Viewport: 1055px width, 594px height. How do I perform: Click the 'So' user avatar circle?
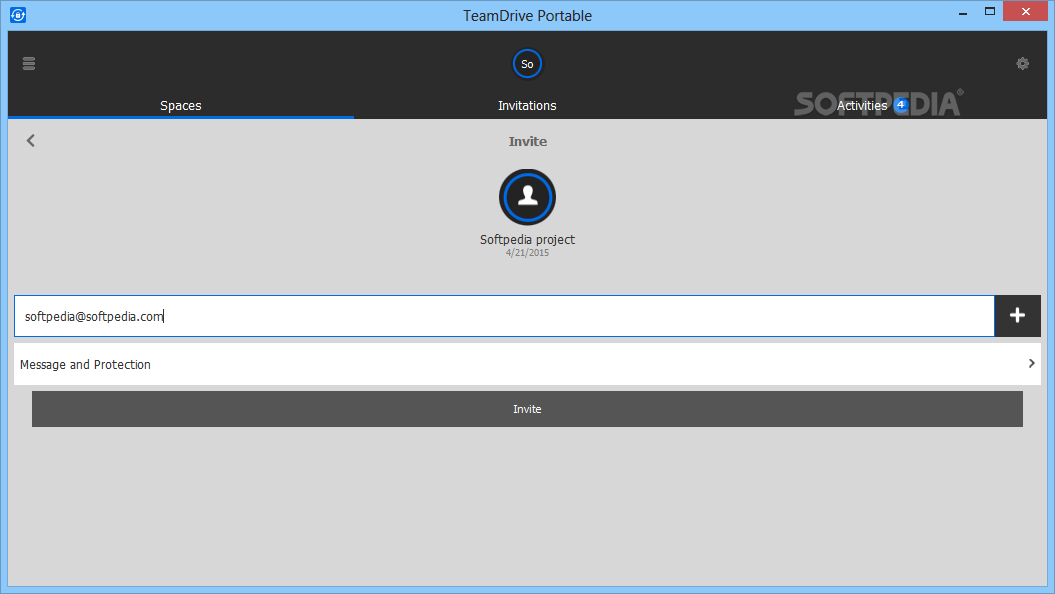point(528,64)
